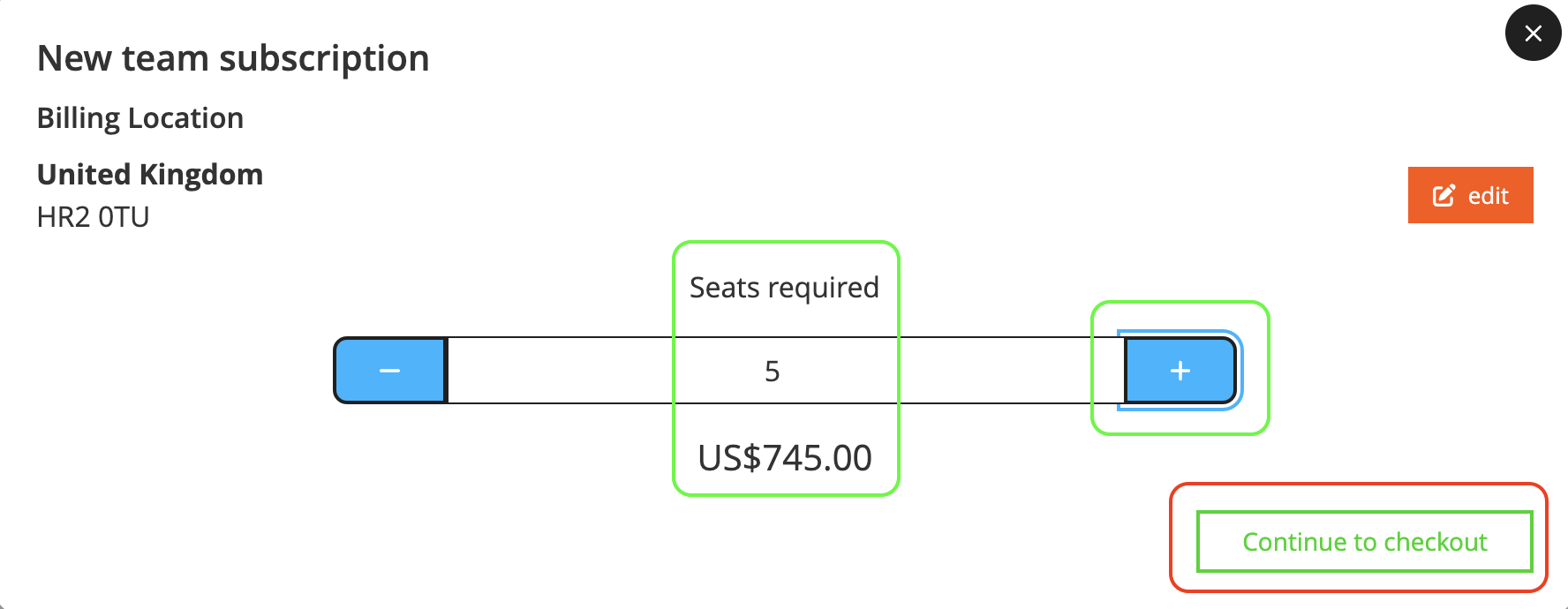The width and height of the screenshot is (1568, 609).
Task: Decrease seats required below 5
Action: (390, 371)
